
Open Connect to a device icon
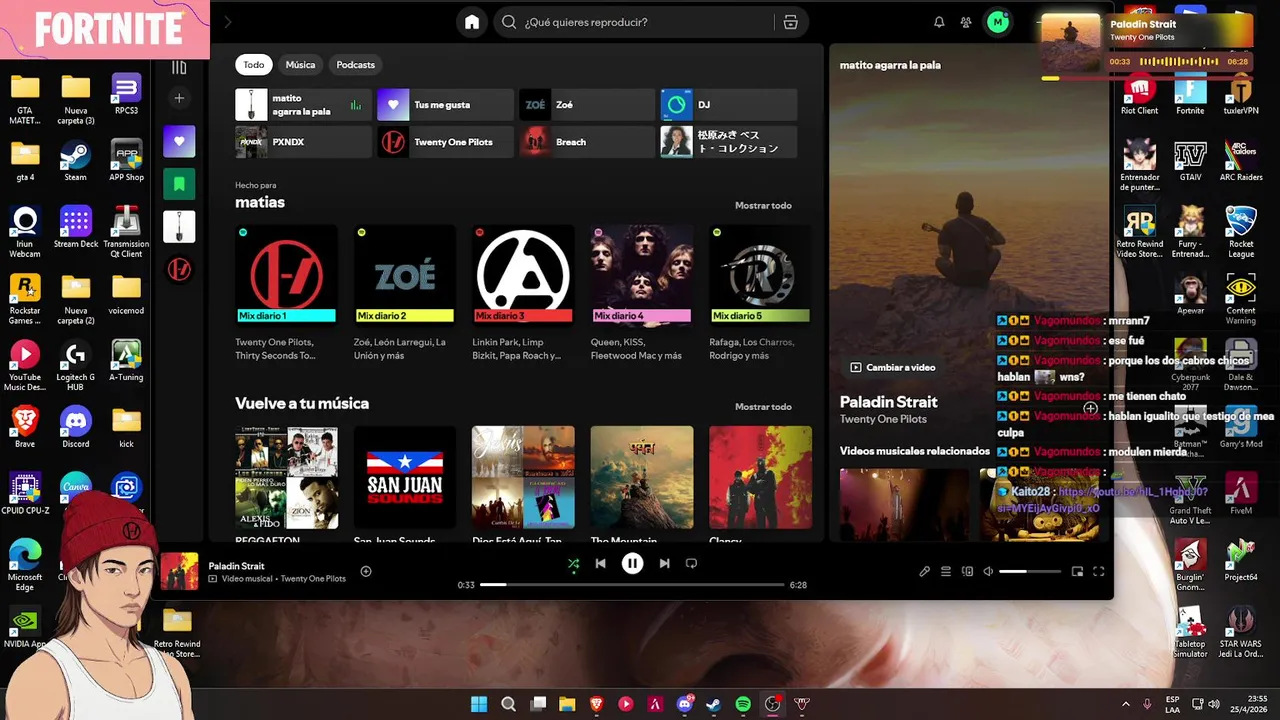[967, 572]
